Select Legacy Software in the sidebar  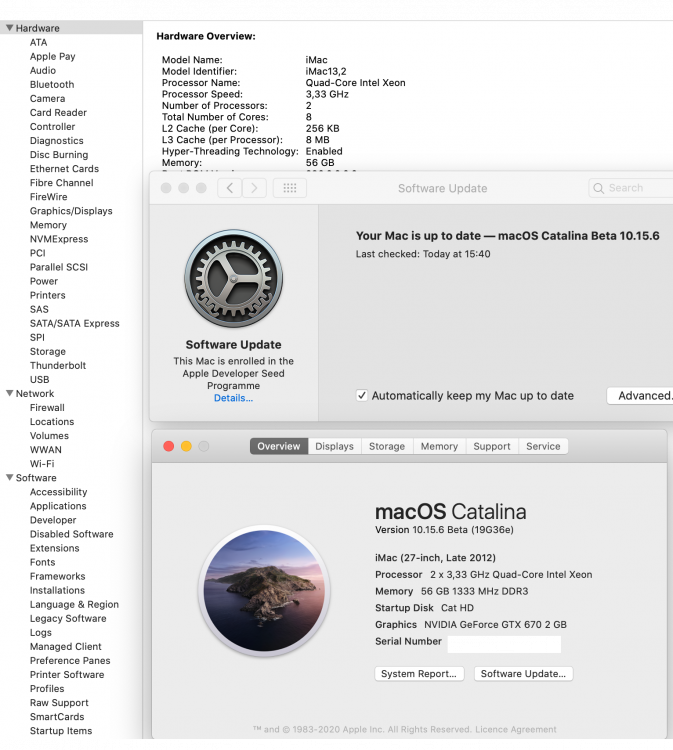(68, 618)
